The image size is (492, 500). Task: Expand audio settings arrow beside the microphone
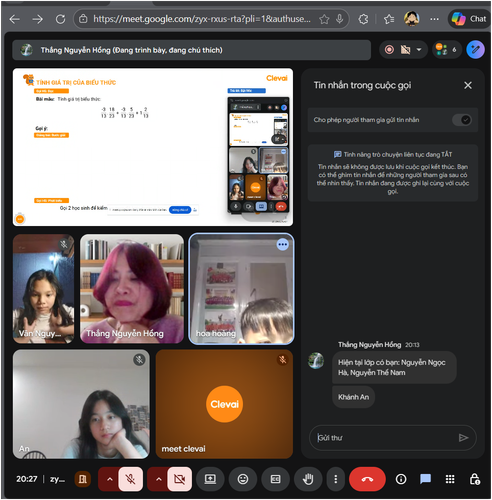(x=110, y=479)
